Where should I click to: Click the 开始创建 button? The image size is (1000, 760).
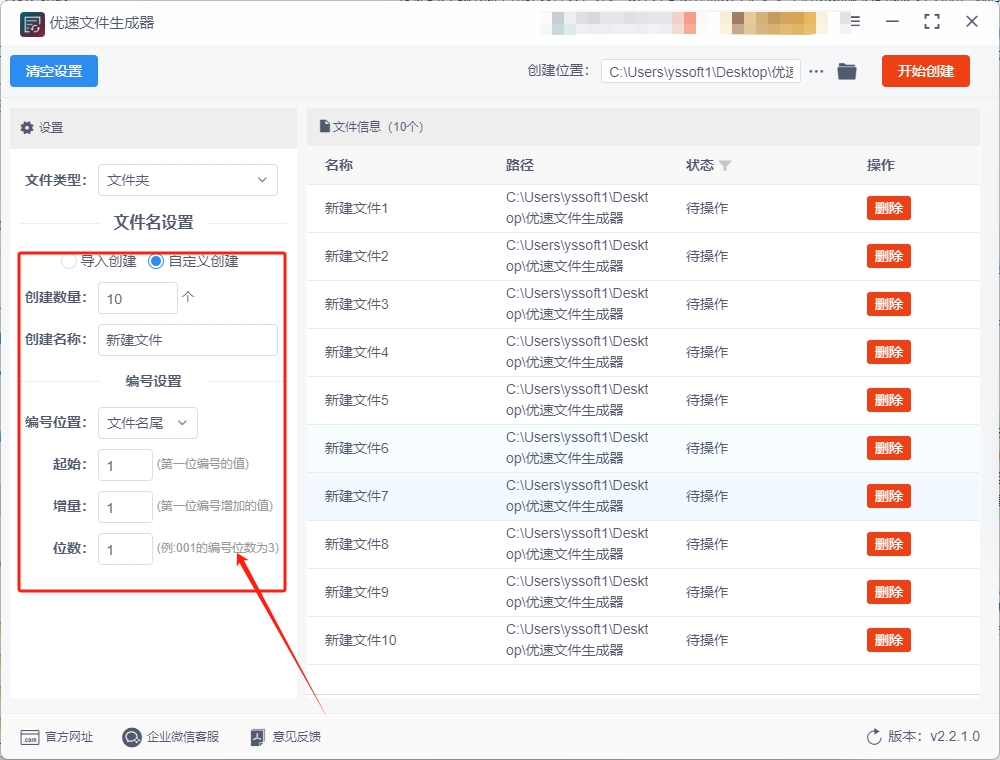[x=925, y=71]
